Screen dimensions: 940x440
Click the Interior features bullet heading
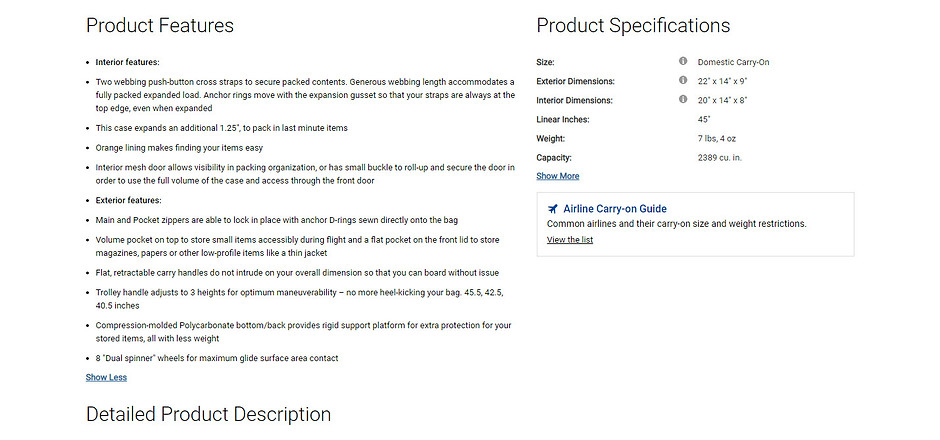[128, 62]
